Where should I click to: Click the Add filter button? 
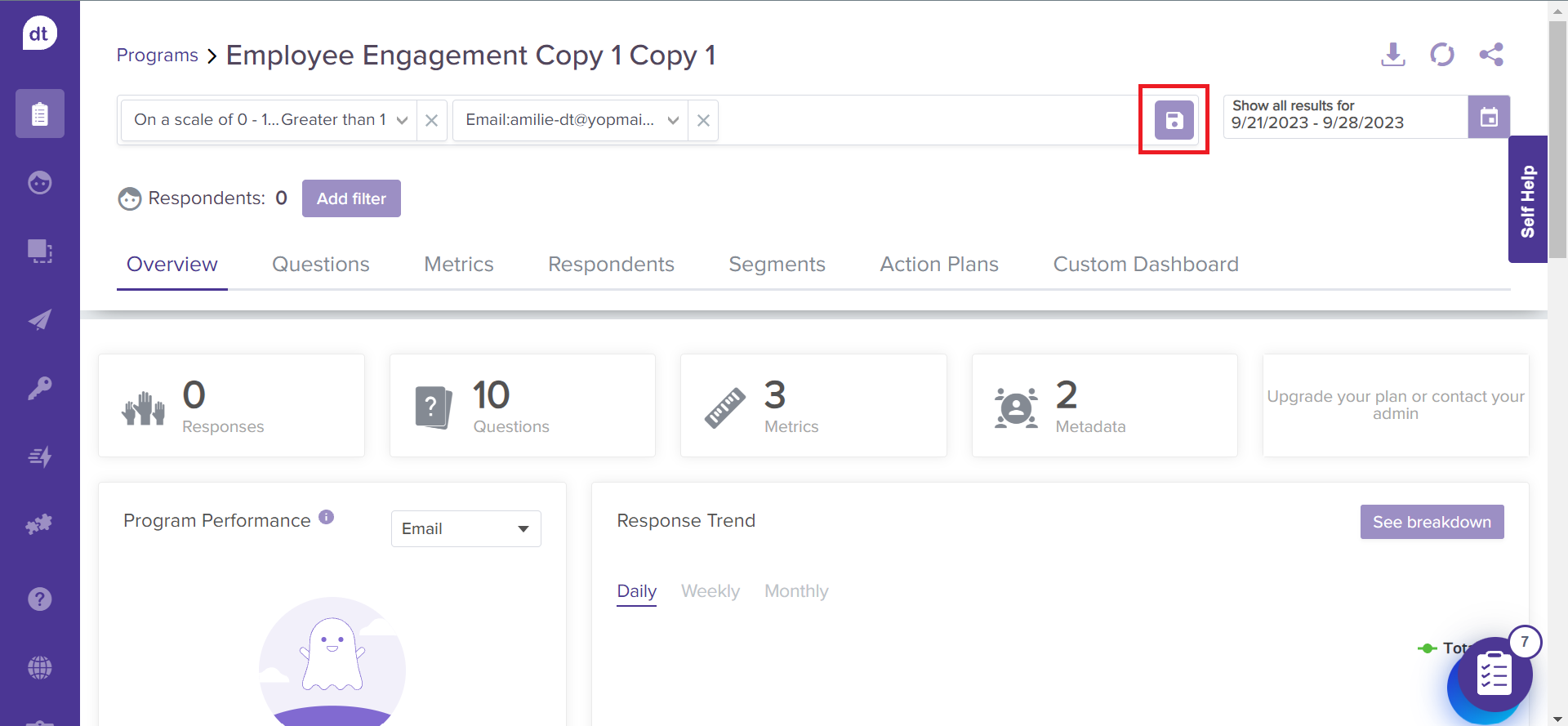(x=351, y=198)
